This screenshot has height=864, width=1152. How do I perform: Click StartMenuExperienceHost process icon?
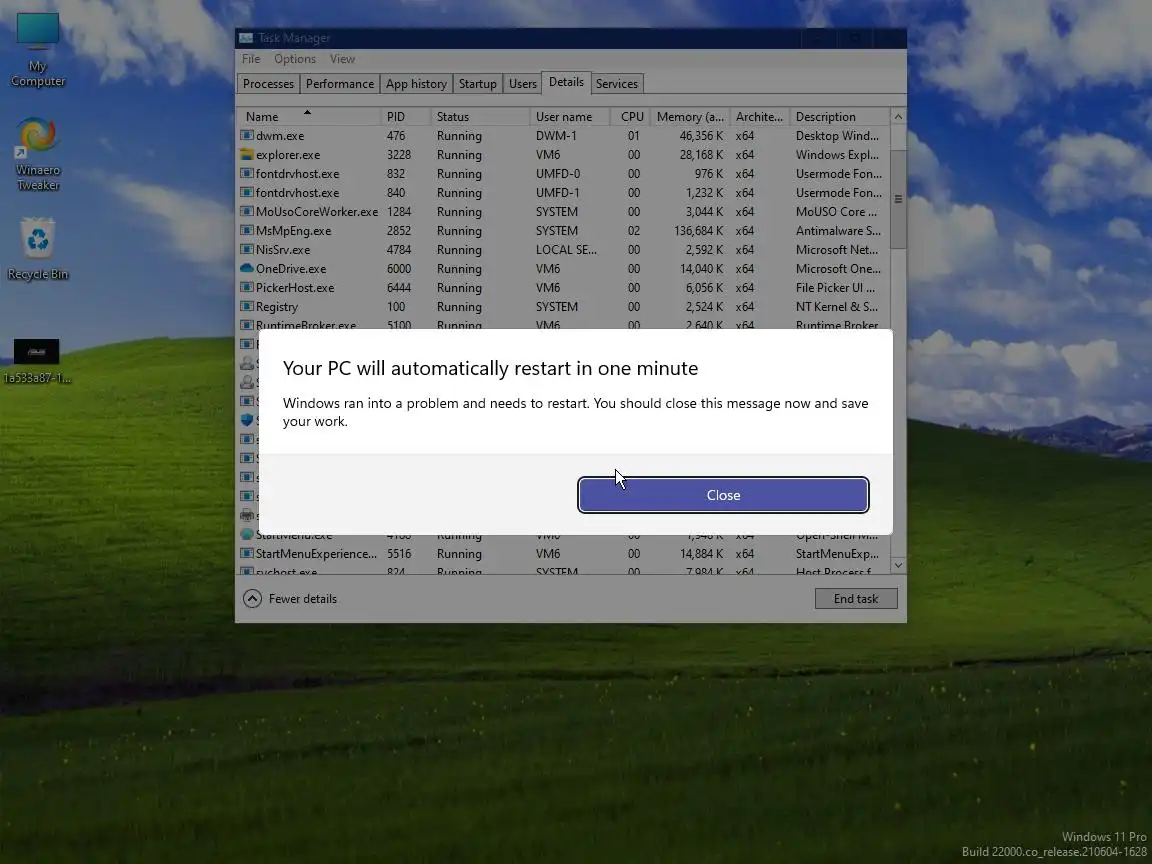[x=247, y=553]
